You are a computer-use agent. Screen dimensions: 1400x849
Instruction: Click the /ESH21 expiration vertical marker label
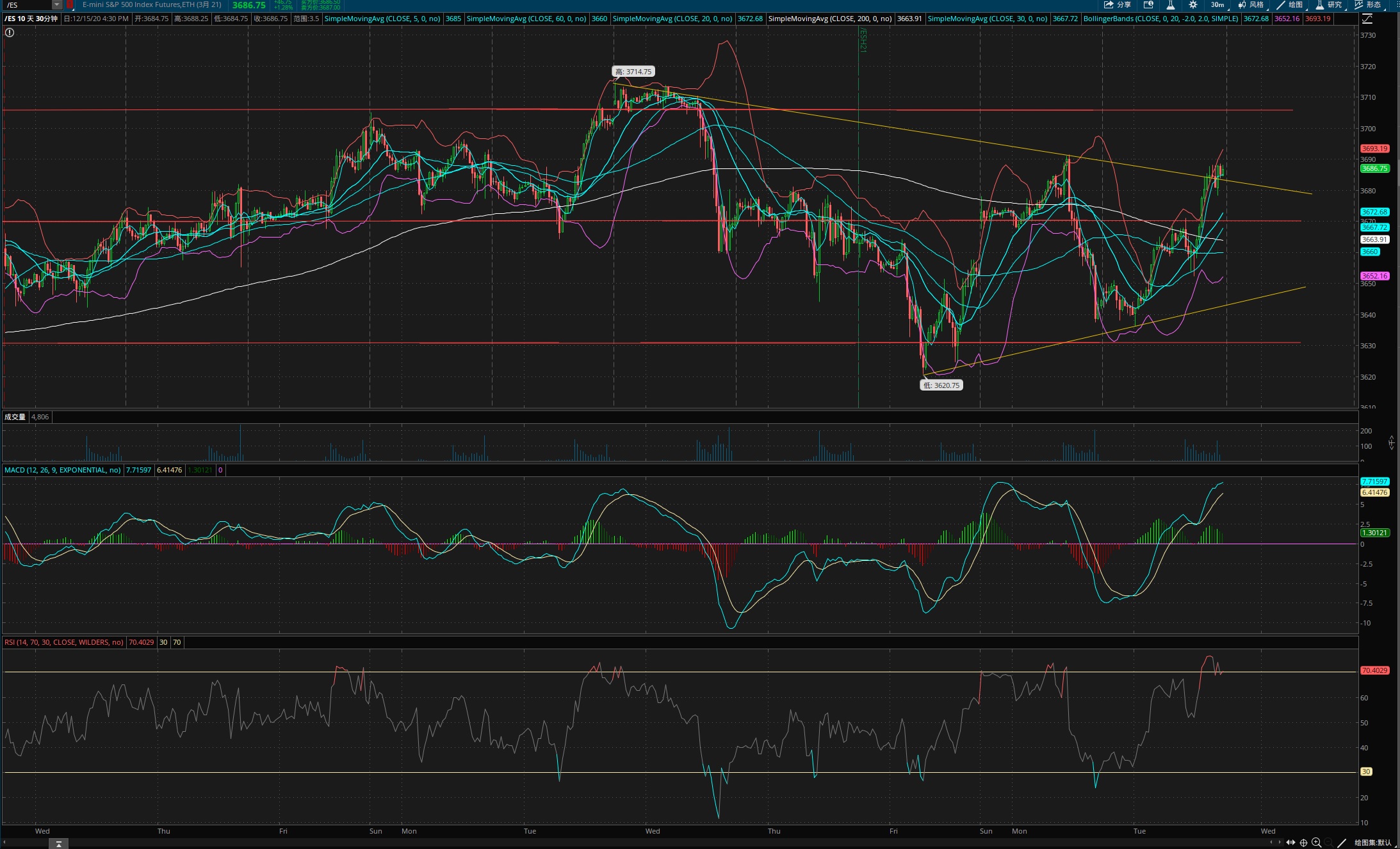863,40
